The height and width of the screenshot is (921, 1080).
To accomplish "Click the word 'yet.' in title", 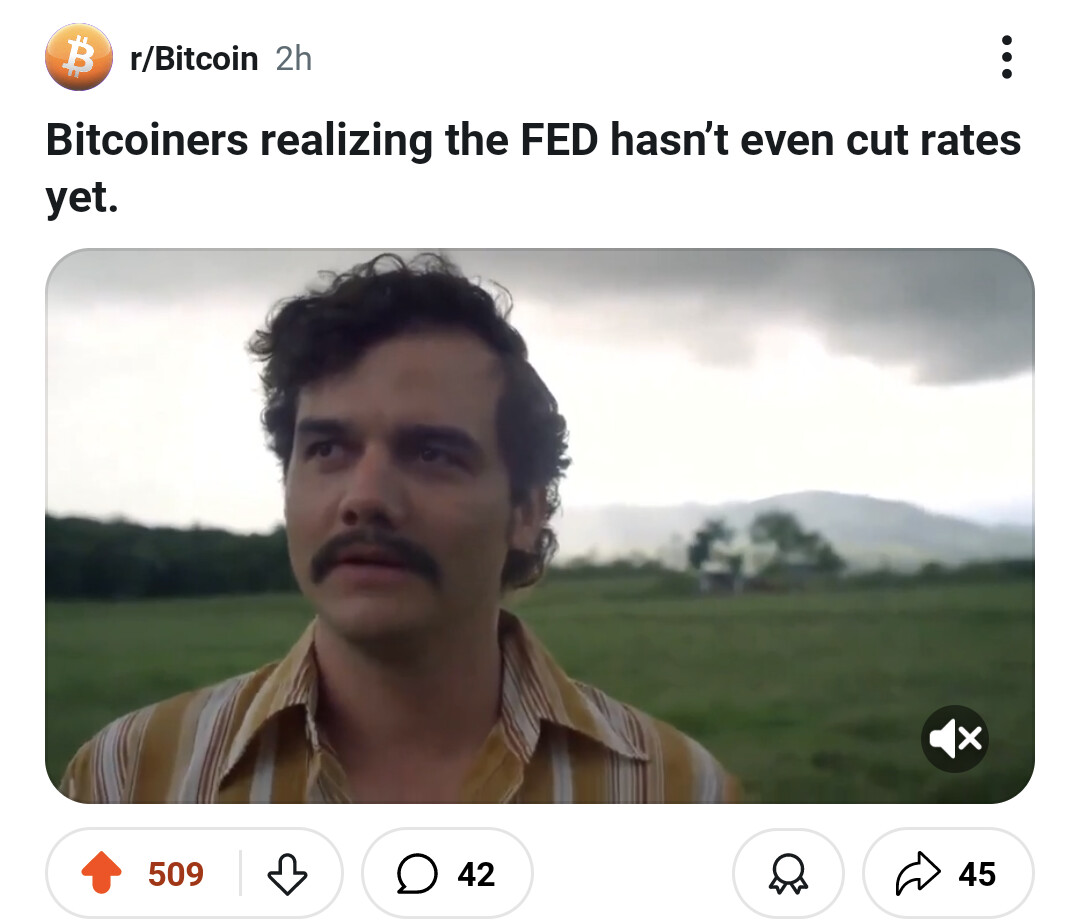I will coord(82,197).
